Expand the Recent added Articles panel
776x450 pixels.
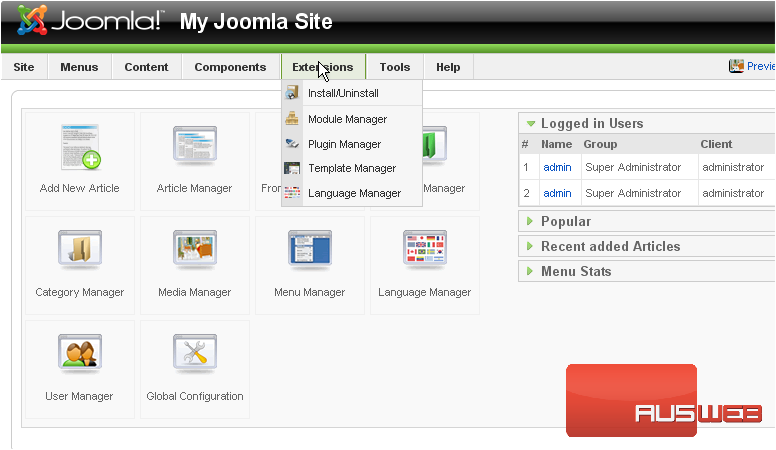coord(609,246)
